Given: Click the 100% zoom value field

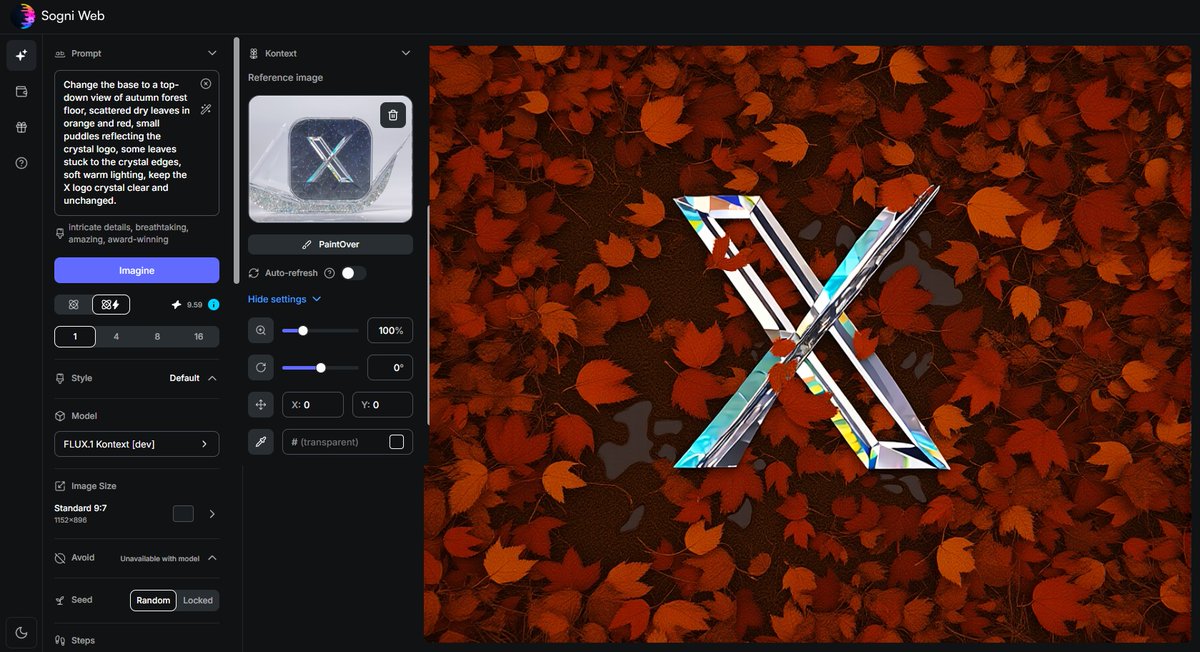Looking at the screenshot, I should 390,330.
